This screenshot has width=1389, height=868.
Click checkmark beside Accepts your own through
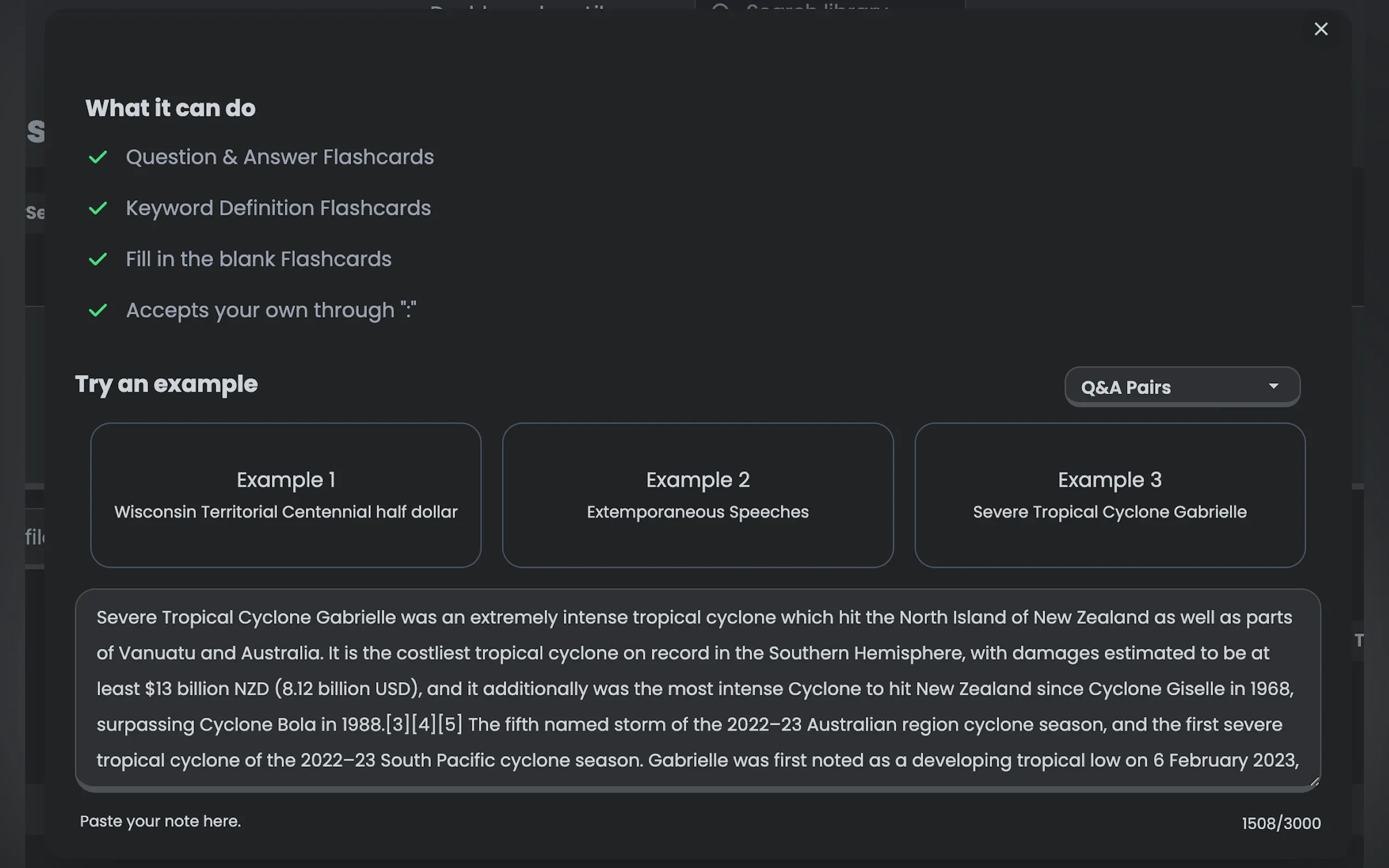coord(98,310)
